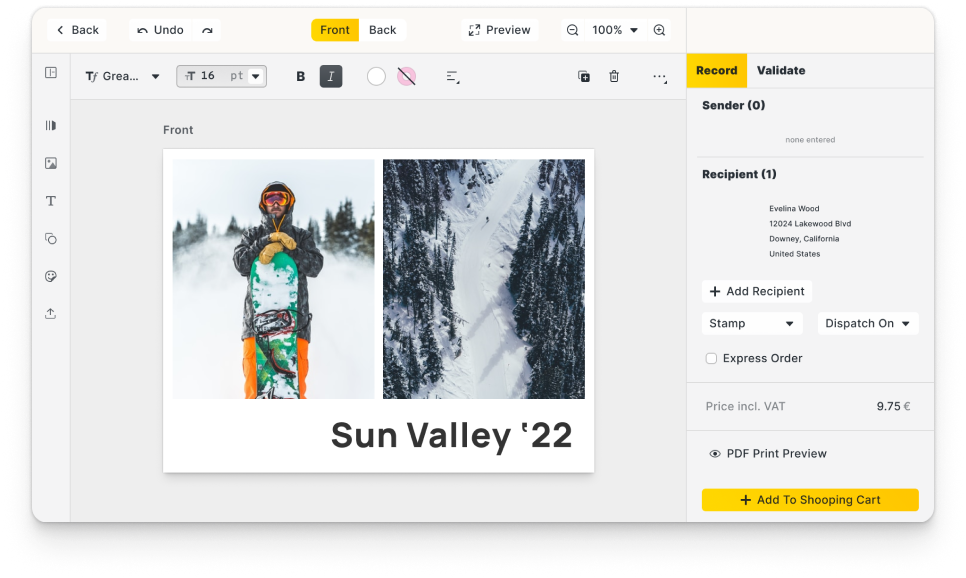The image size is (966, 578).
Task: Open the Stamp postage dropdown
Action: click(x=752, y=323)
